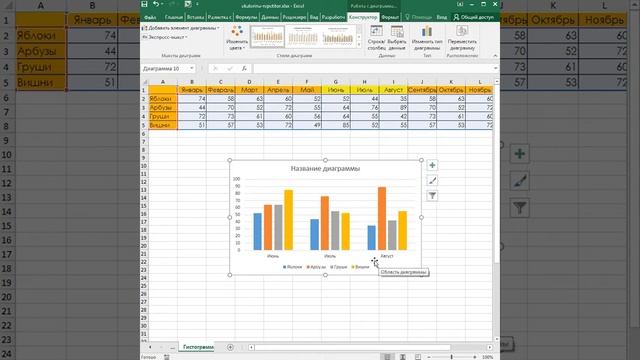Apply the second chart style thumbnail
Image resolution: width=640 pixels, height=360 pixels.
(x=302, y=37)
